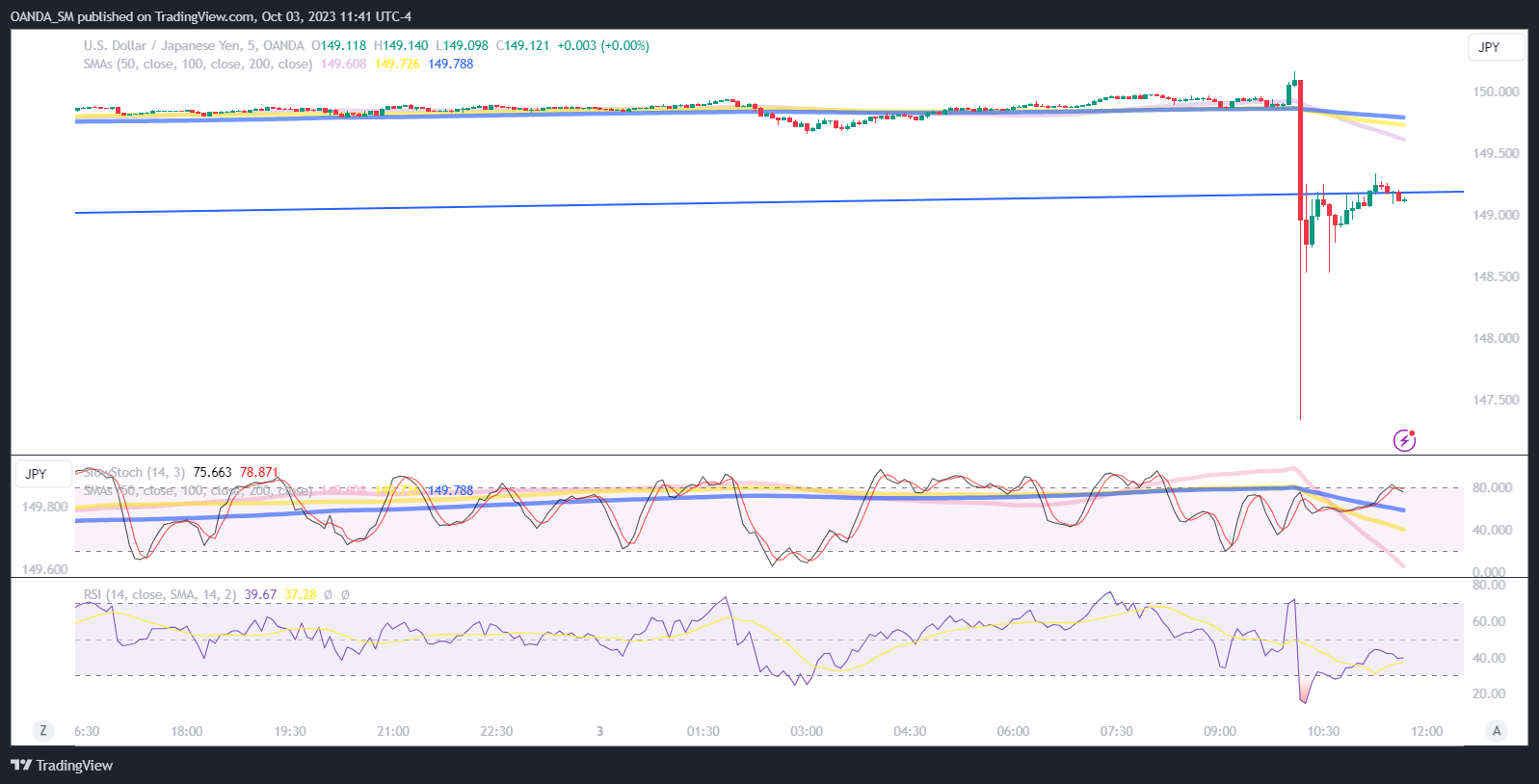Click the purple lightning bolt icon
The height and width of the screenshot is (784, 1539).
point(1404,440)
